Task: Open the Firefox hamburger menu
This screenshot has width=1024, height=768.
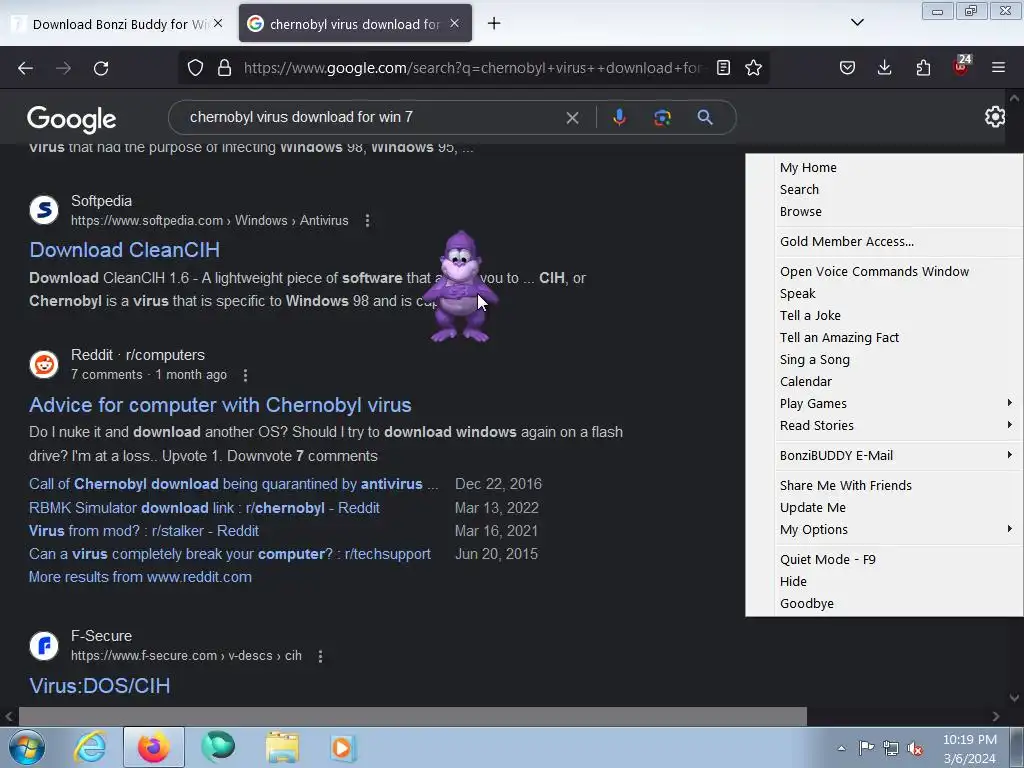Action: tap(998, 68)
